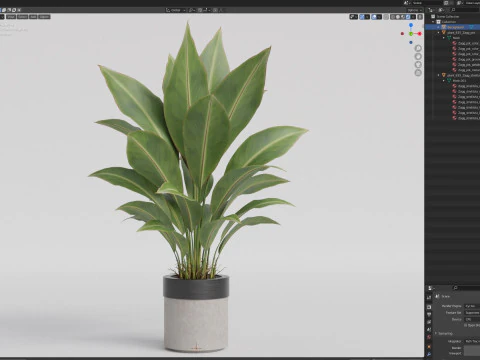The width and height of the screenshot is (480, 360).
Task: Open the scene selector icon in top bar
Action: tap(407, 3)
